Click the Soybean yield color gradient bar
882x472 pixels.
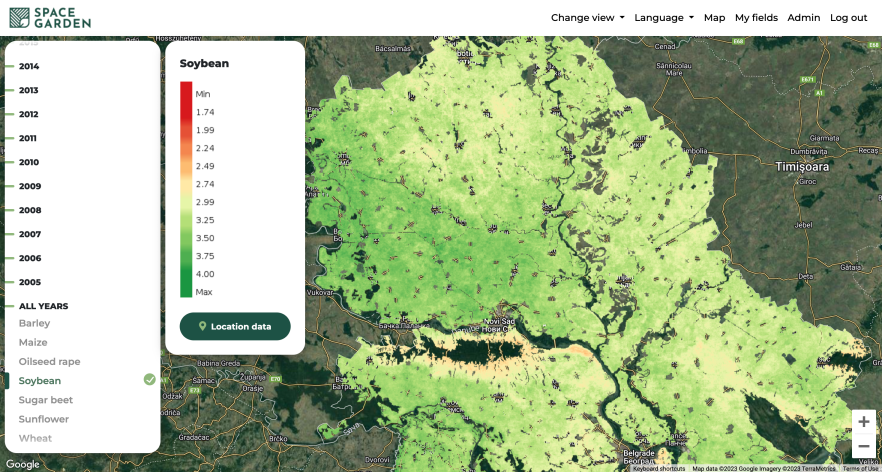point(186,189)
